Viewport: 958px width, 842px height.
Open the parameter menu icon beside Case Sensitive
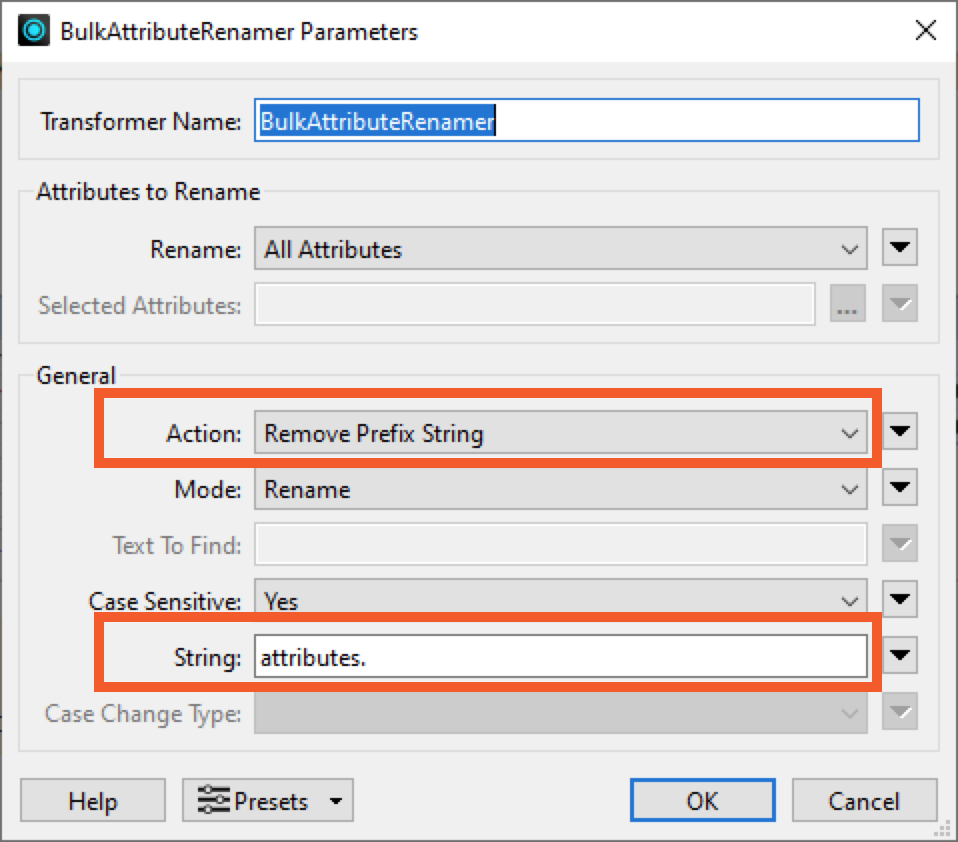click(x=898, y=599)
